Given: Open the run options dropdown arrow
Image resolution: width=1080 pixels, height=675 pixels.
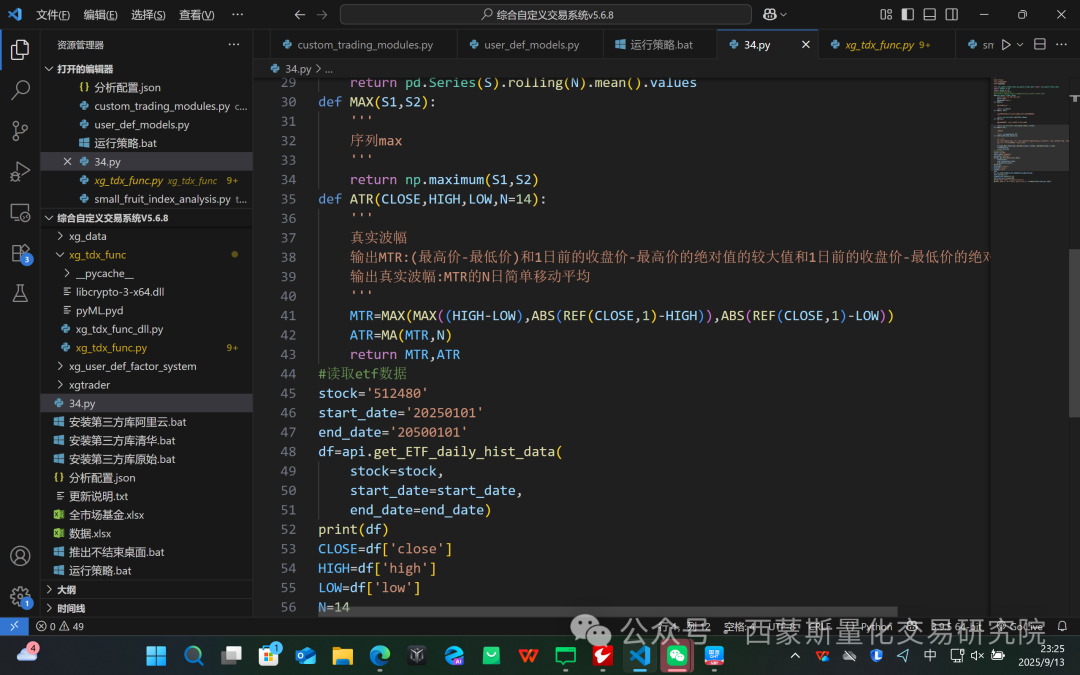Looking at the screenshot, I should [1020, 45].
